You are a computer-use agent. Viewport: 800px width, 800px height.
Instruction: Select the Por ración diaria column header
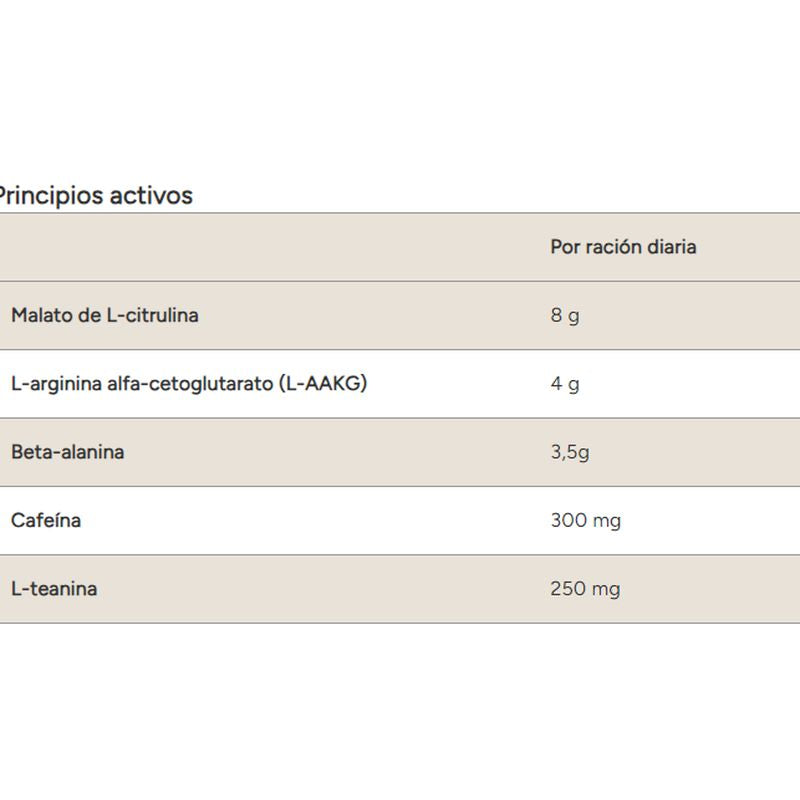622,246
